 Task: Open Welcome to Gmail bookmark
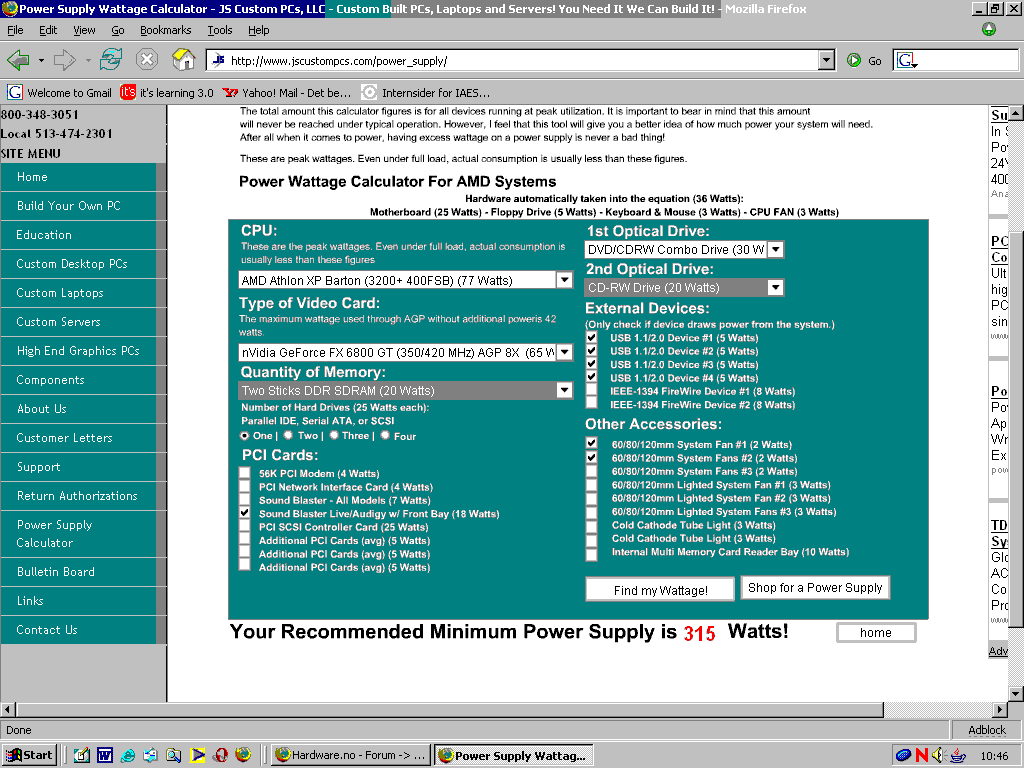(x=60, y=92)
